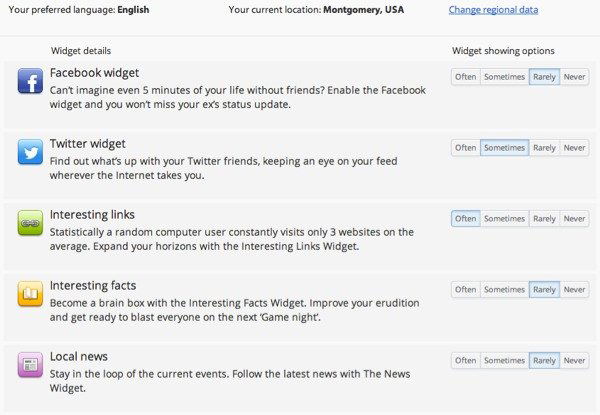Select Sometimes for Interesting links
Image resolution: width=600 pixels, height=415 pixels.
pos(504,219)
